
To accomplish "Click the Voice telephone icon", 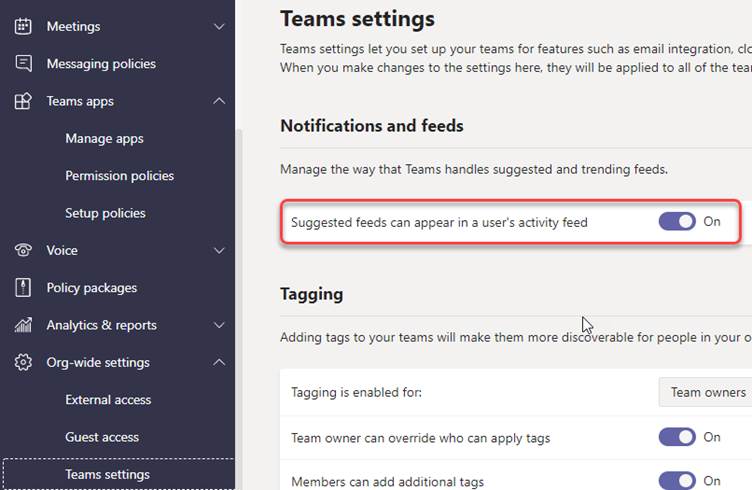I will pyautogui.click(x=23, y=250).
